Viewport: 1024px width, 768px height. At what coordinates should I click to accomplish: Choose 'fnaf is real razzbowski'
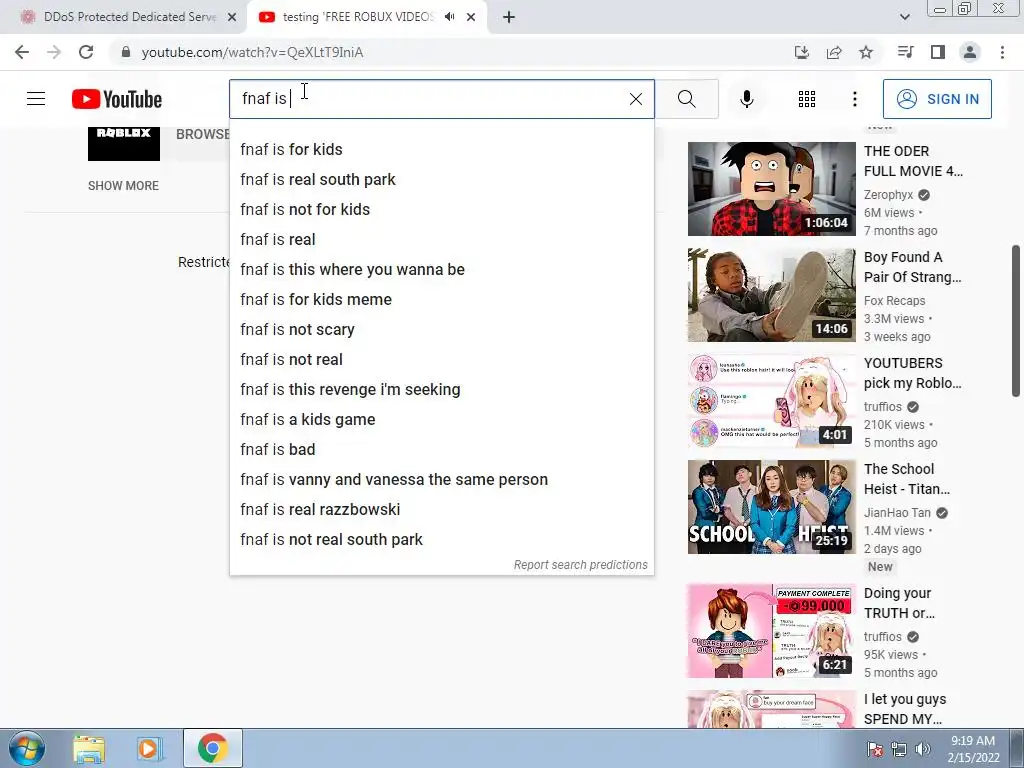[441, 510]
